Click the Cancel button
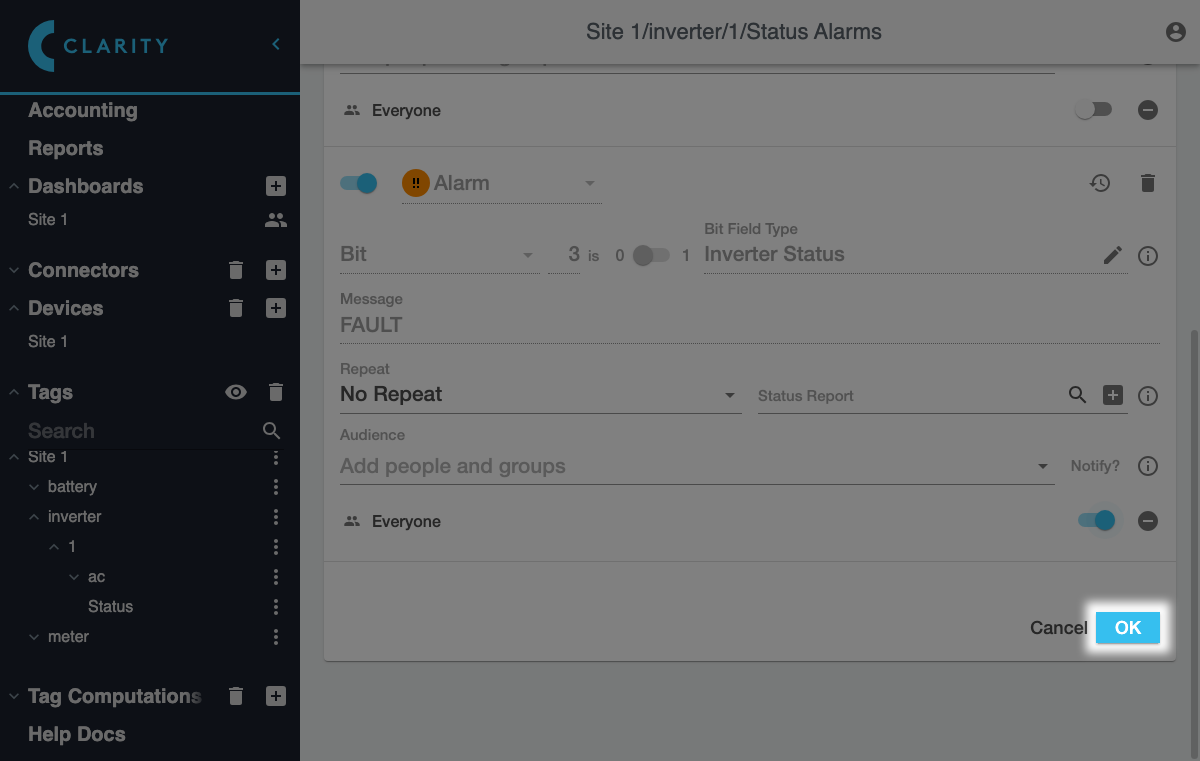The width and height of the screenshot is (1200, 761). coord(1058,628)
